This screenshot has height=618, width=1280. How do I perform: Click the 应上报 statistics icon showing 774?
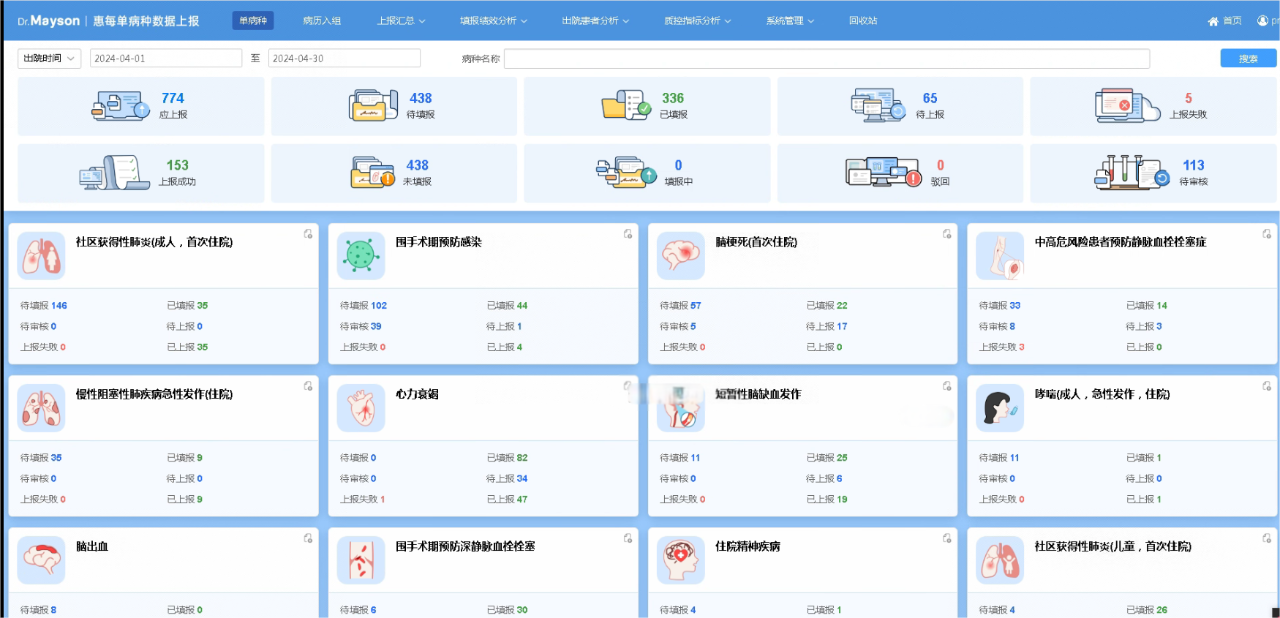(x=120, y=105)
